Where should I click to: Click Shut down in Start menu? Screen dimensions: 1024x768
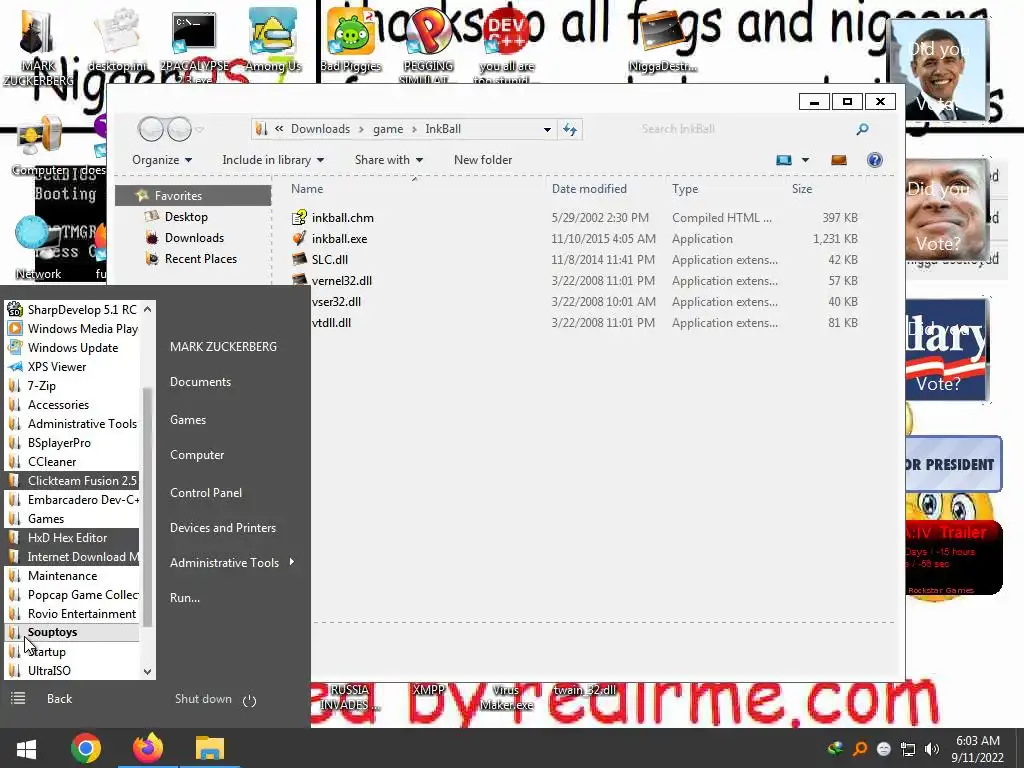[203, 699]
